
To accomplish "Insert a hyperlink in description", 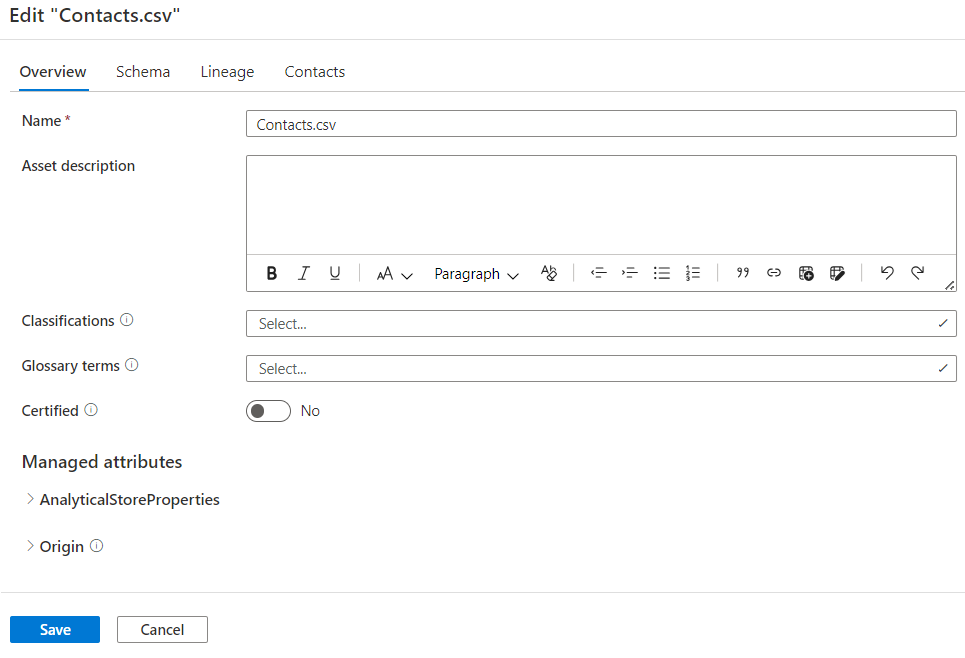I will click(x=773, y=273).
